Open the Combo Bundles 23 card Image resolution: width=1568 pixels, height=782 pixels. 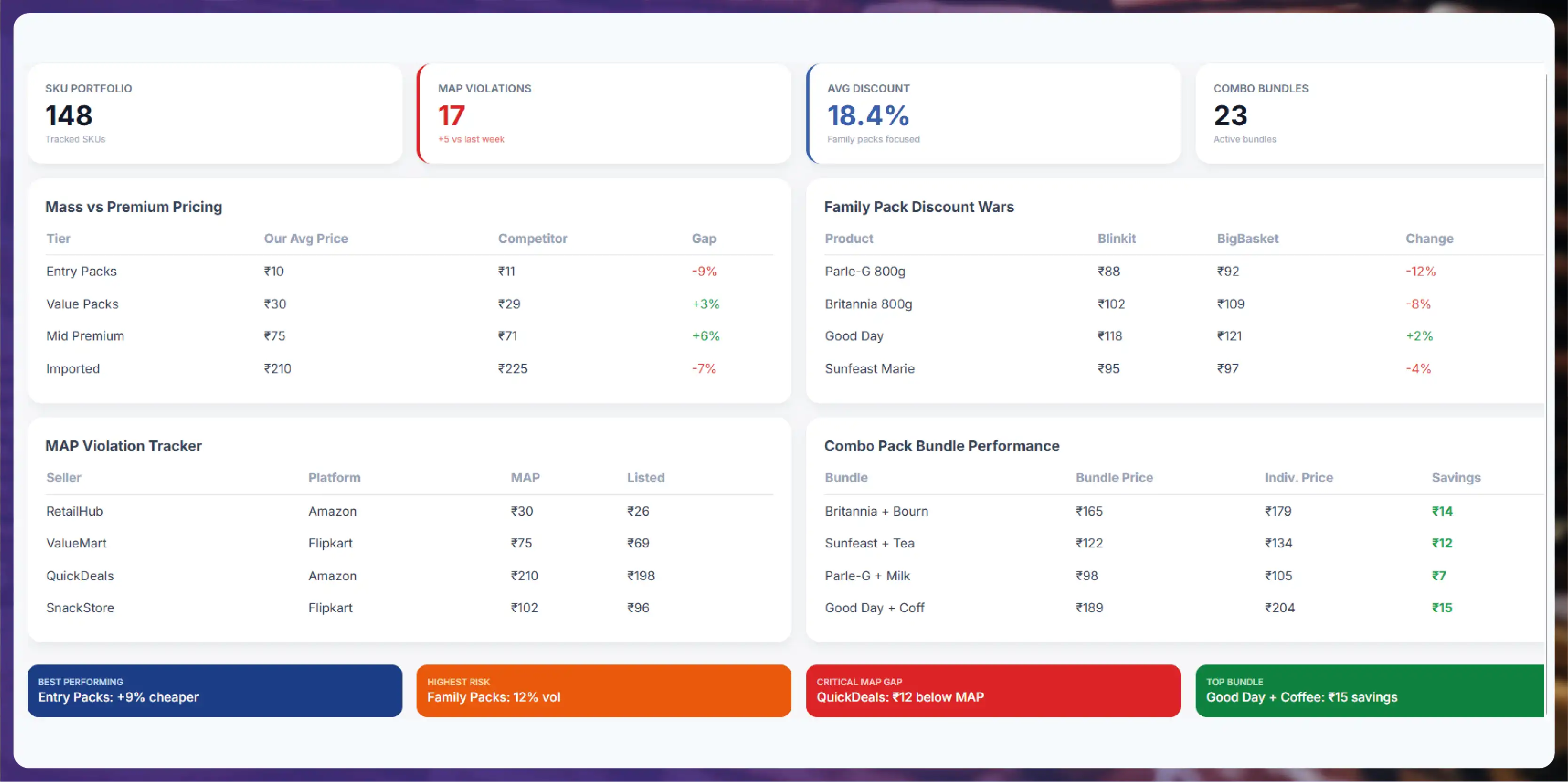(1370, 113)
